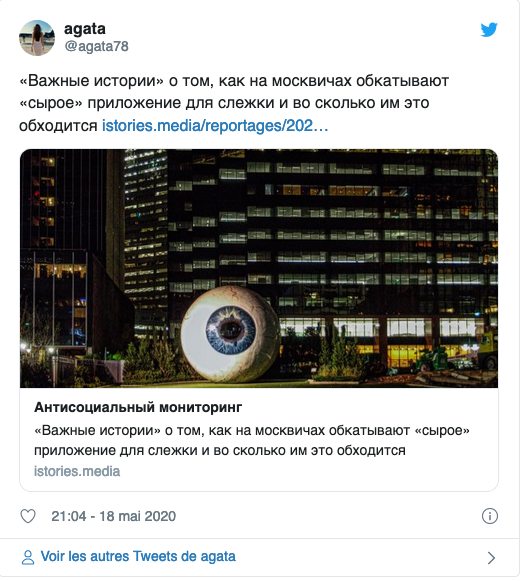Follow the istories.media/reportages link in the tweet text

[215, 126]
